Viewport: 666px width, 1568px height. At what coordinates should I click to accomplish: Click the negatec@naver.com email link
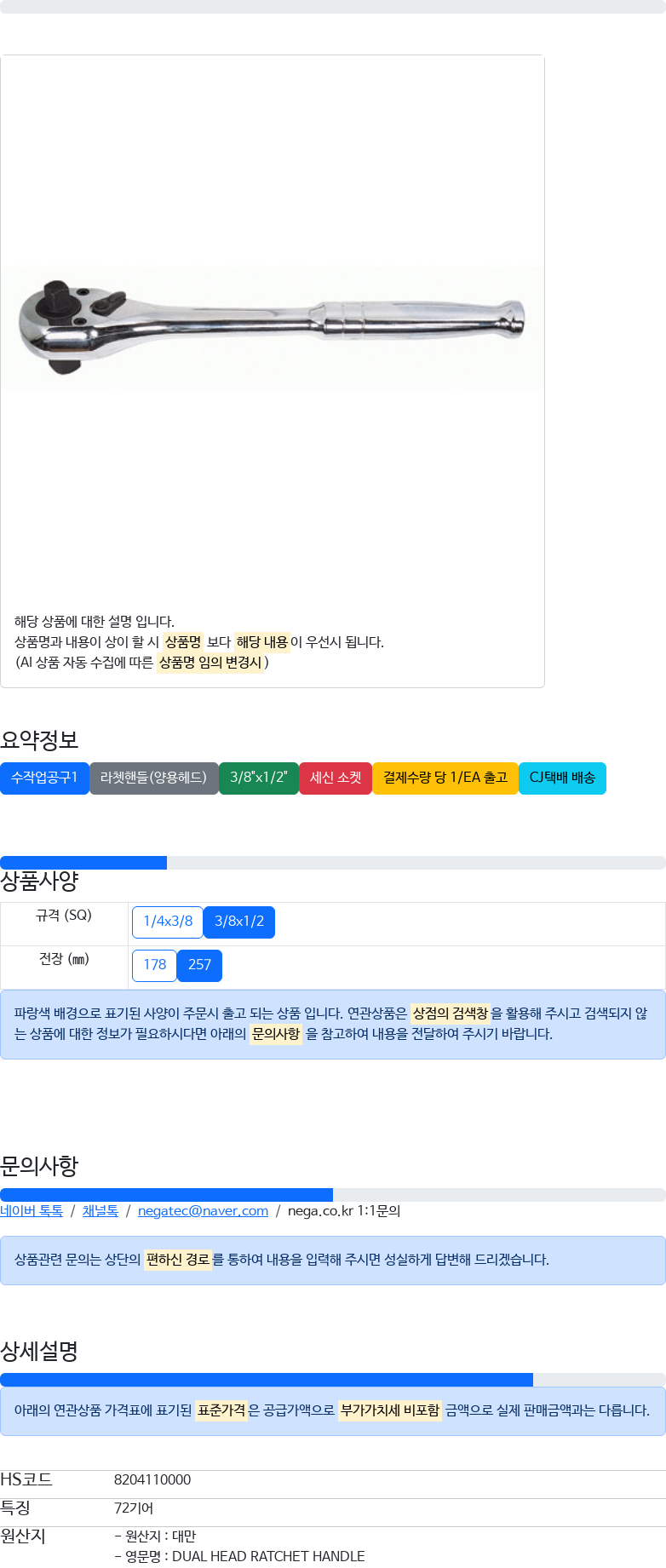point(203,1211)
